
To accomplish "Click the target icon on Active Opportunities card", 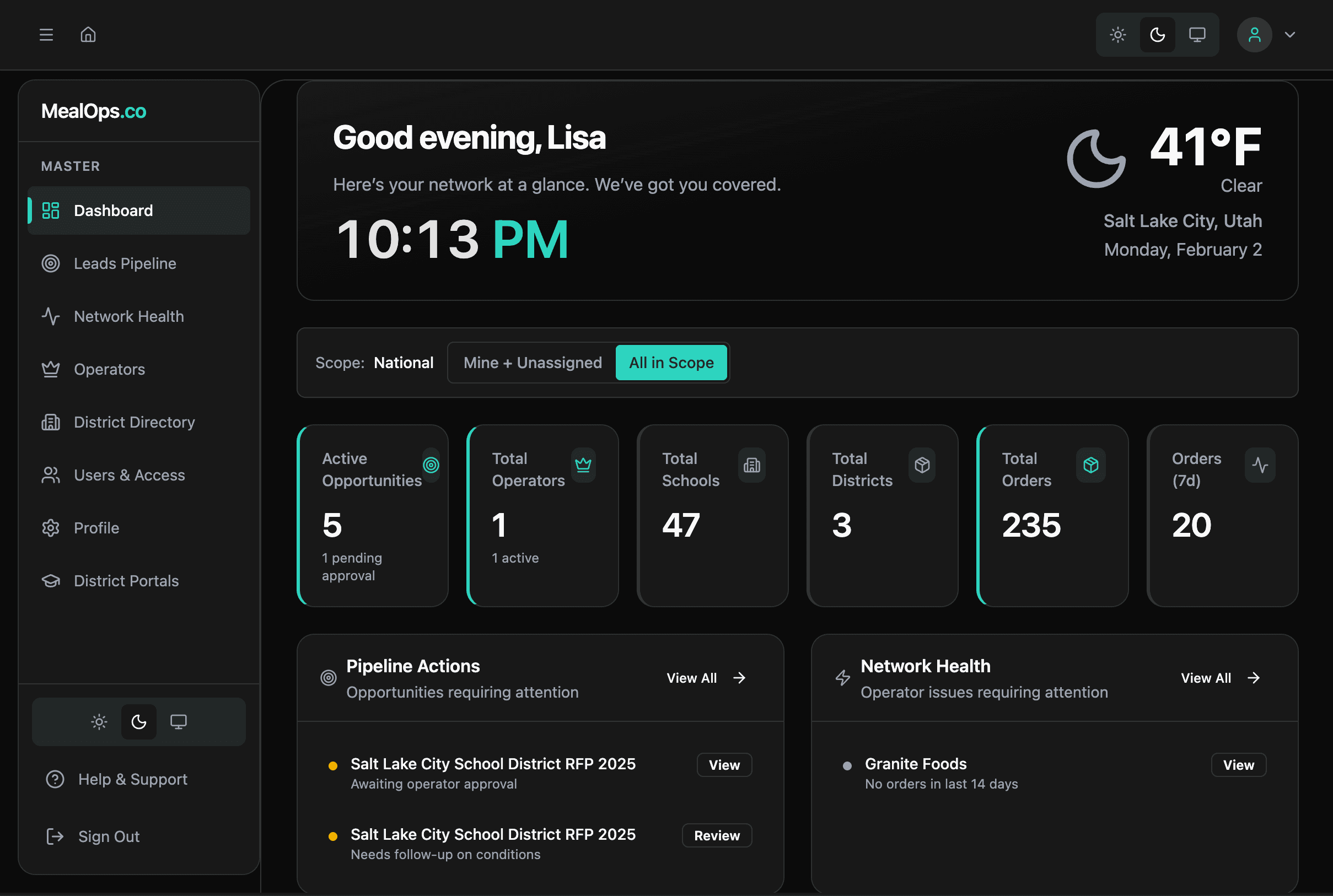I will pos(431,465).
